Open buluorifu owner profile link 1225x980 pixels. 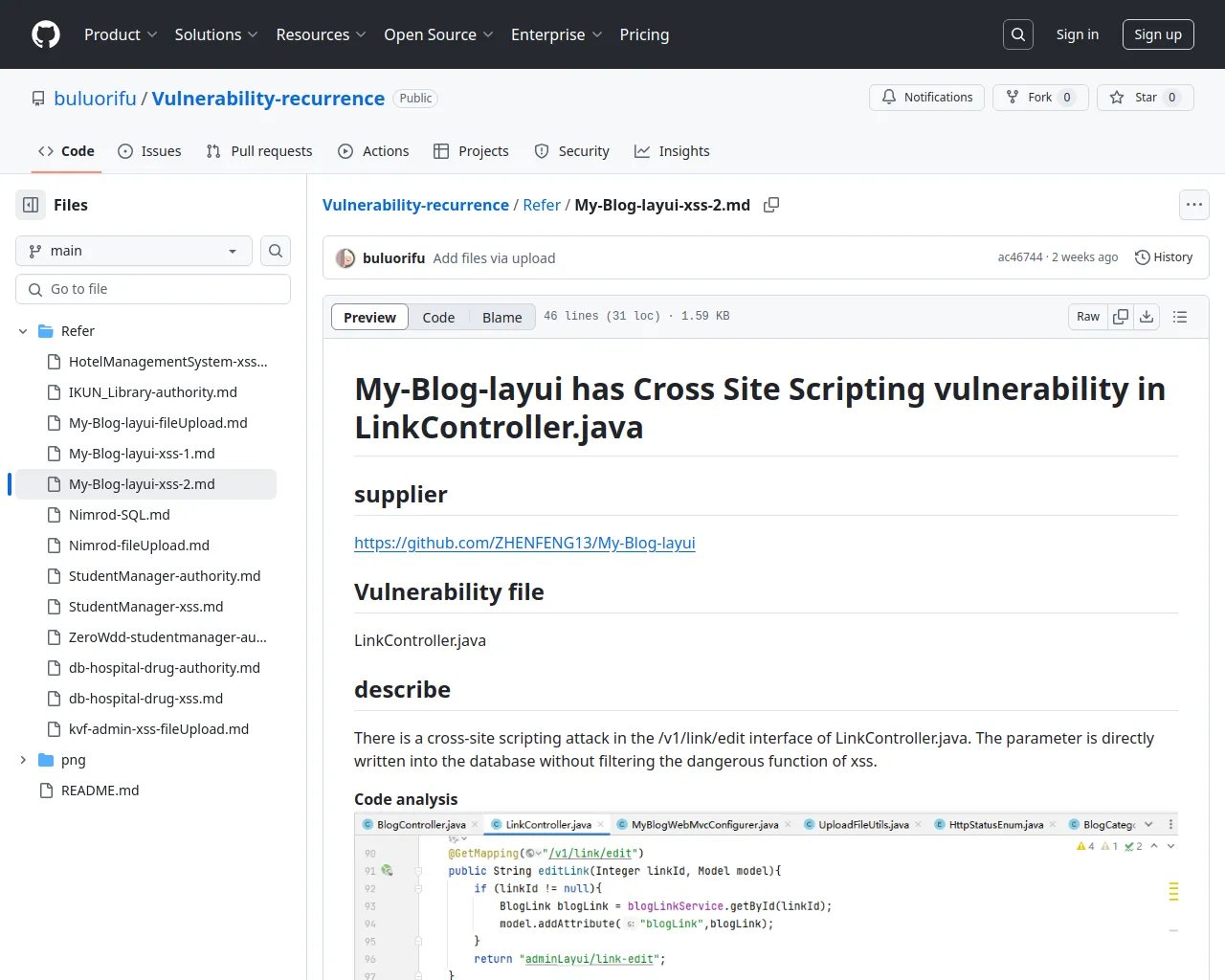pos(95,99)
